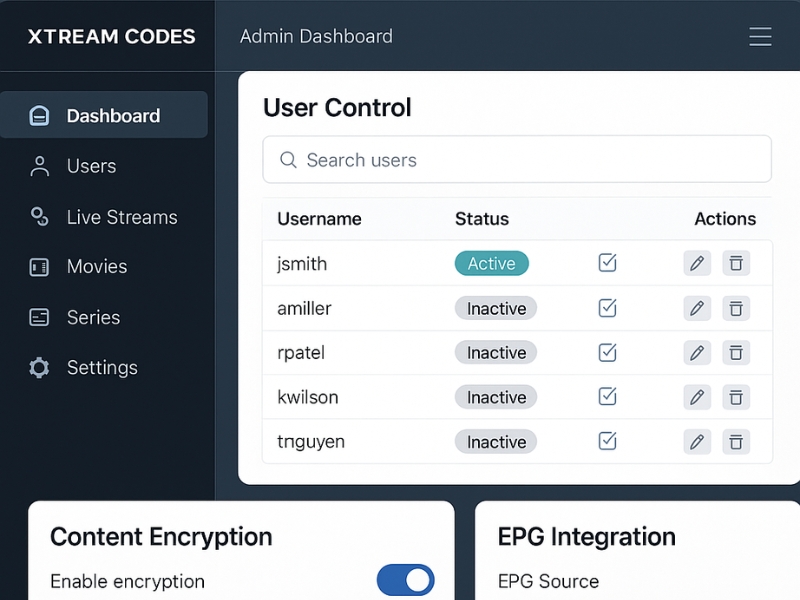This screenshot has width=800, height=600.
Task: Click the Inactive badge for kwilson
Action: click(x=496, y=397)
